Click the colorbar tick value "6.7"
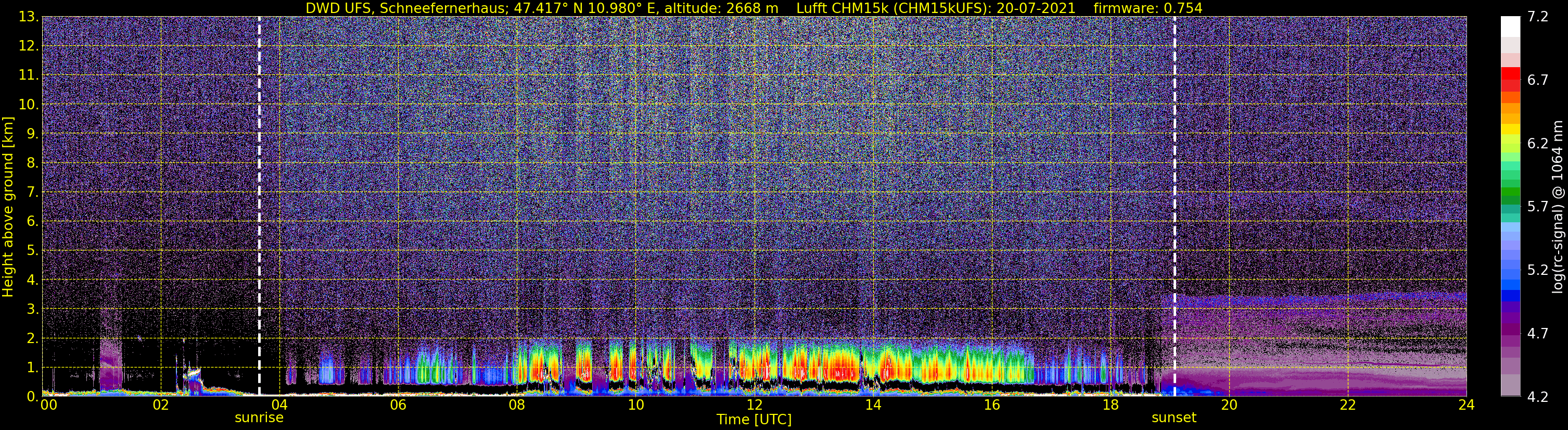This screenshot has height=430, width=1568. 1538,80
